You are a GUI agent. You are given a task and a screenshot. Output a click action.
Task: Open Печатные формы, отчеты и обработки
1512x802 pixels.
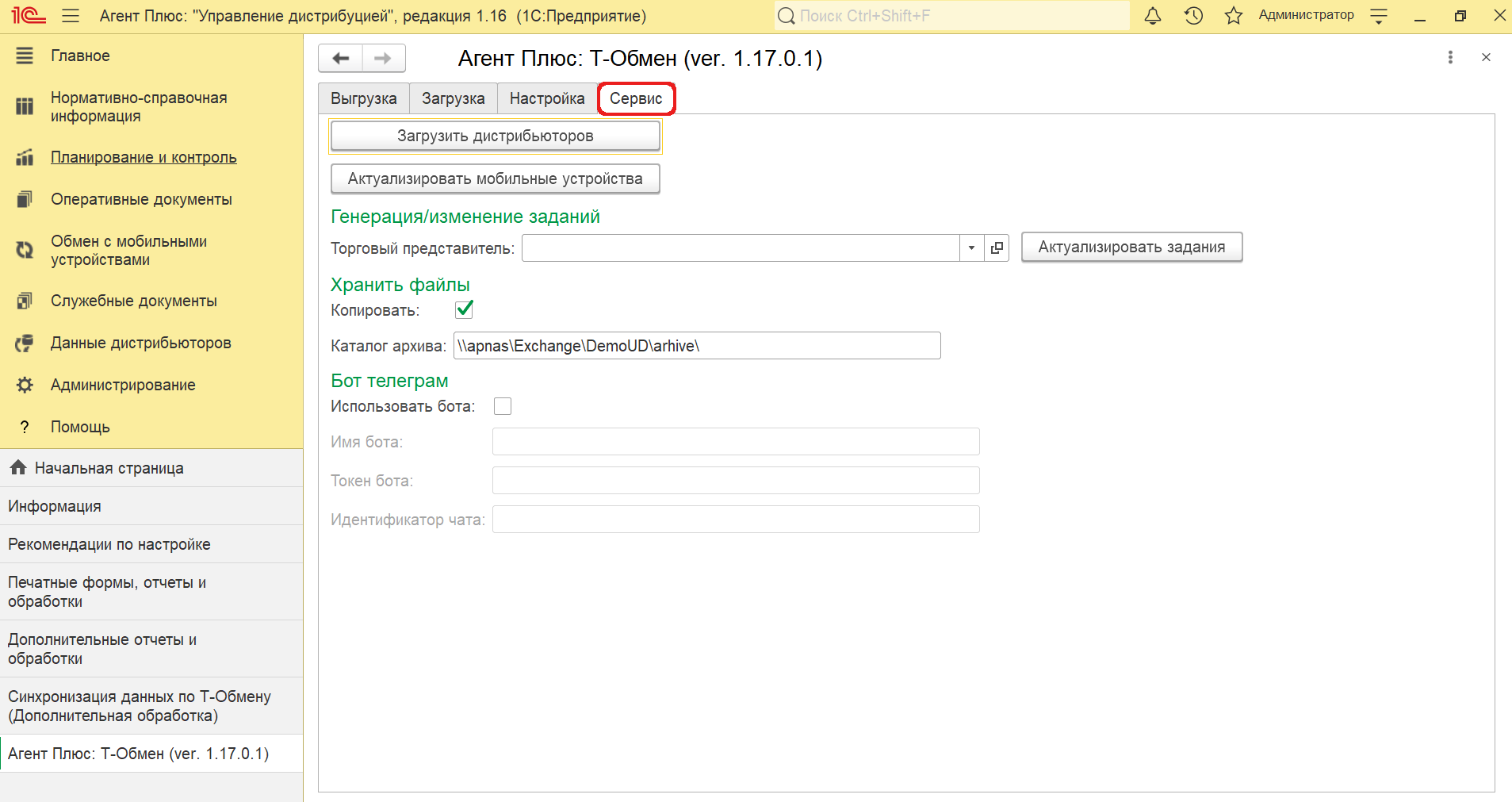151,592
